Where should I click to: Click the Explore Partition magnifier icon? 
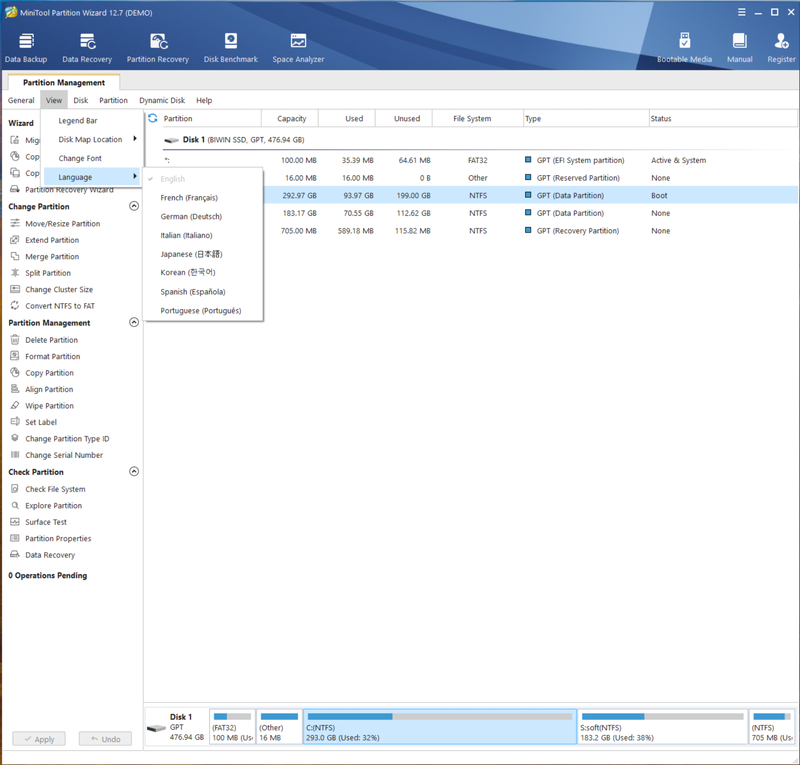pyautogui.click(x=15, y=505)
